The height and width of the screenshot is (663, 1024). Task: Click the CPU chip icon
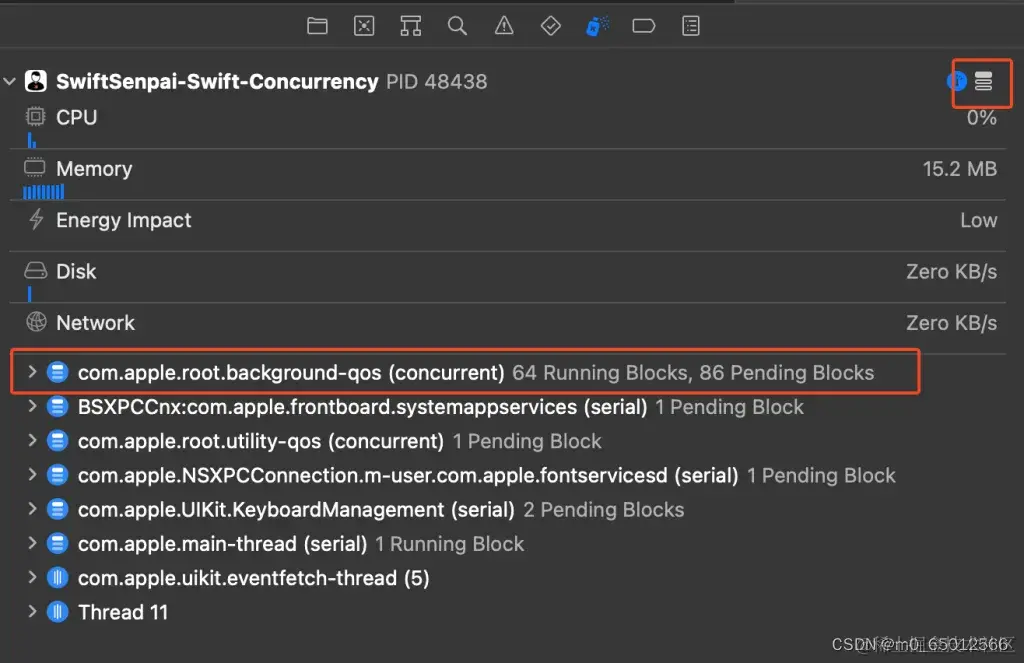click(35, 117)
